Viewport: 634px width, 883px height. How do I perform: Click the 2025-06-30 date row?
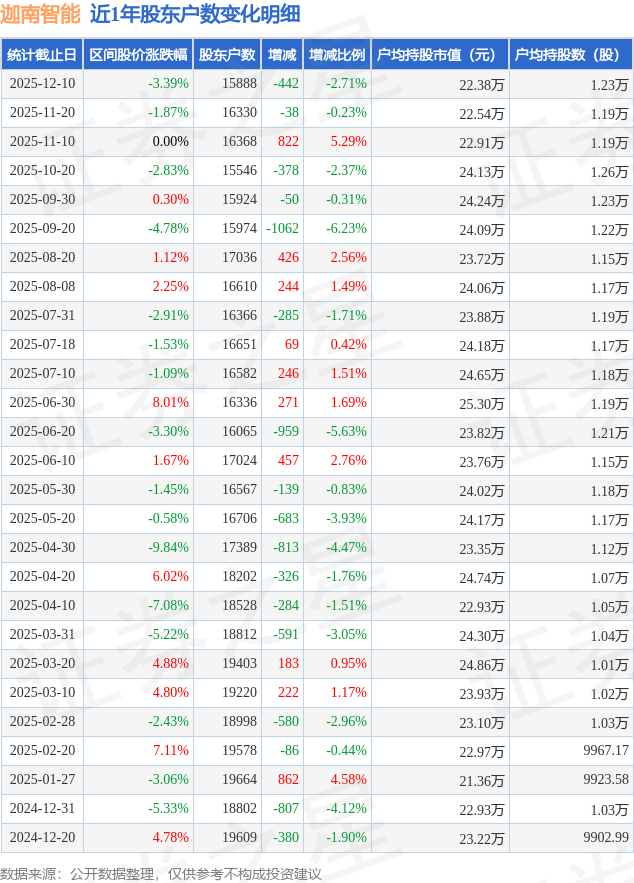click(42, 403)
